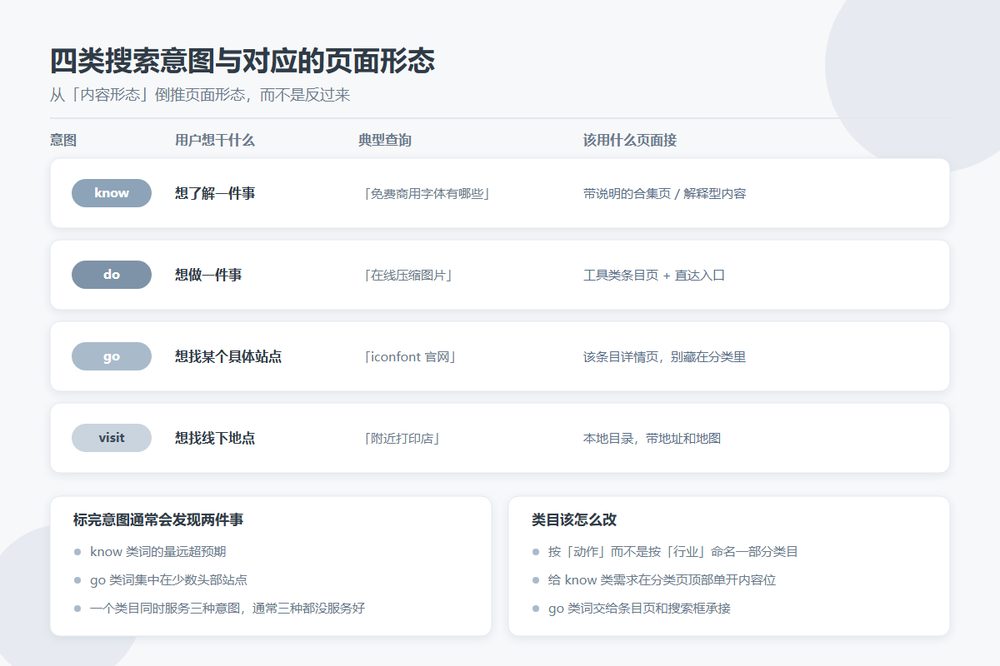Click the query 「在线压缩图片」
Viewport: 1000px width, 666px height.
pos(408,276)
